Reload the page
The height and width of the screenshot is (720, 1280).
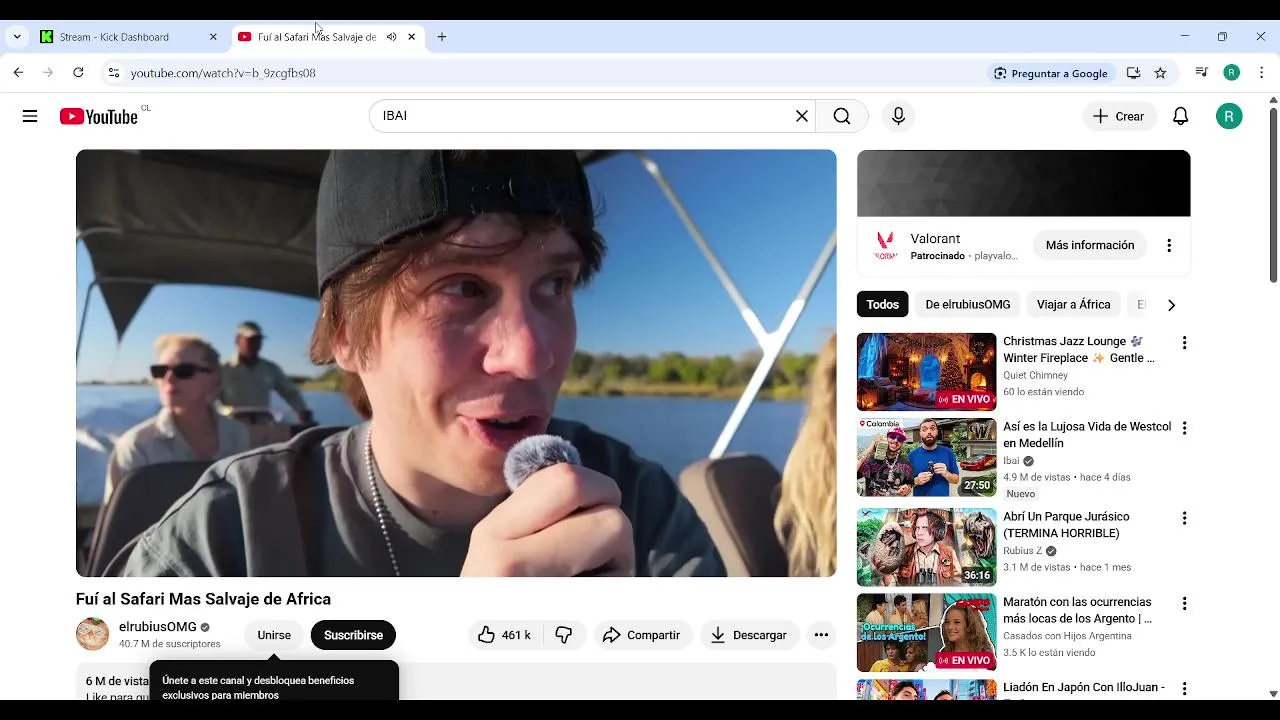[78, 73]
